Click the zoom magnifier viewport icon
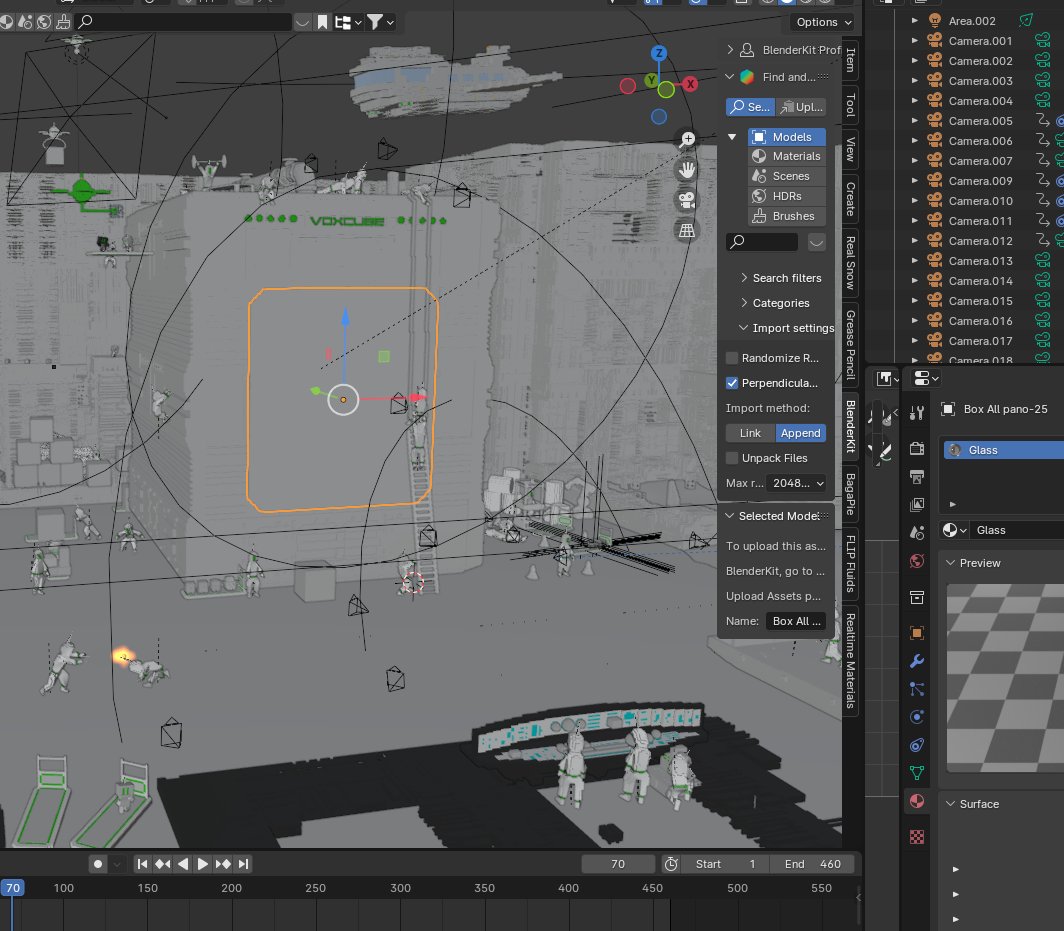The image size is (1064, 931). pos(687,140)
